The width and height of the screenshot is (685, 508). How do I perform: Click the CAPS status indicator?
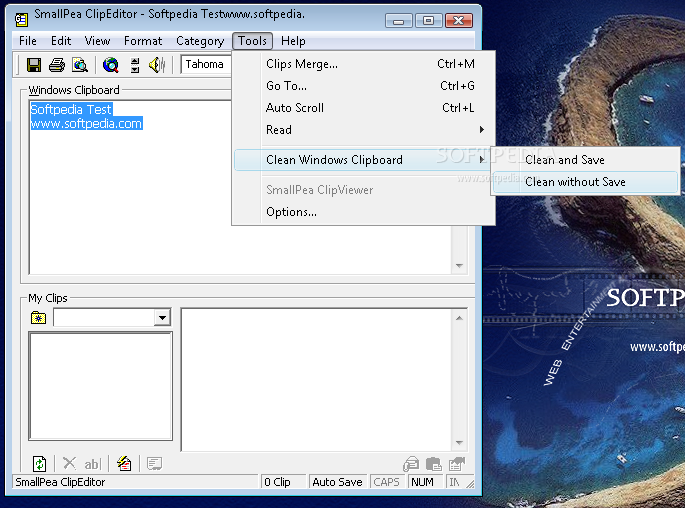pos(386,482)
